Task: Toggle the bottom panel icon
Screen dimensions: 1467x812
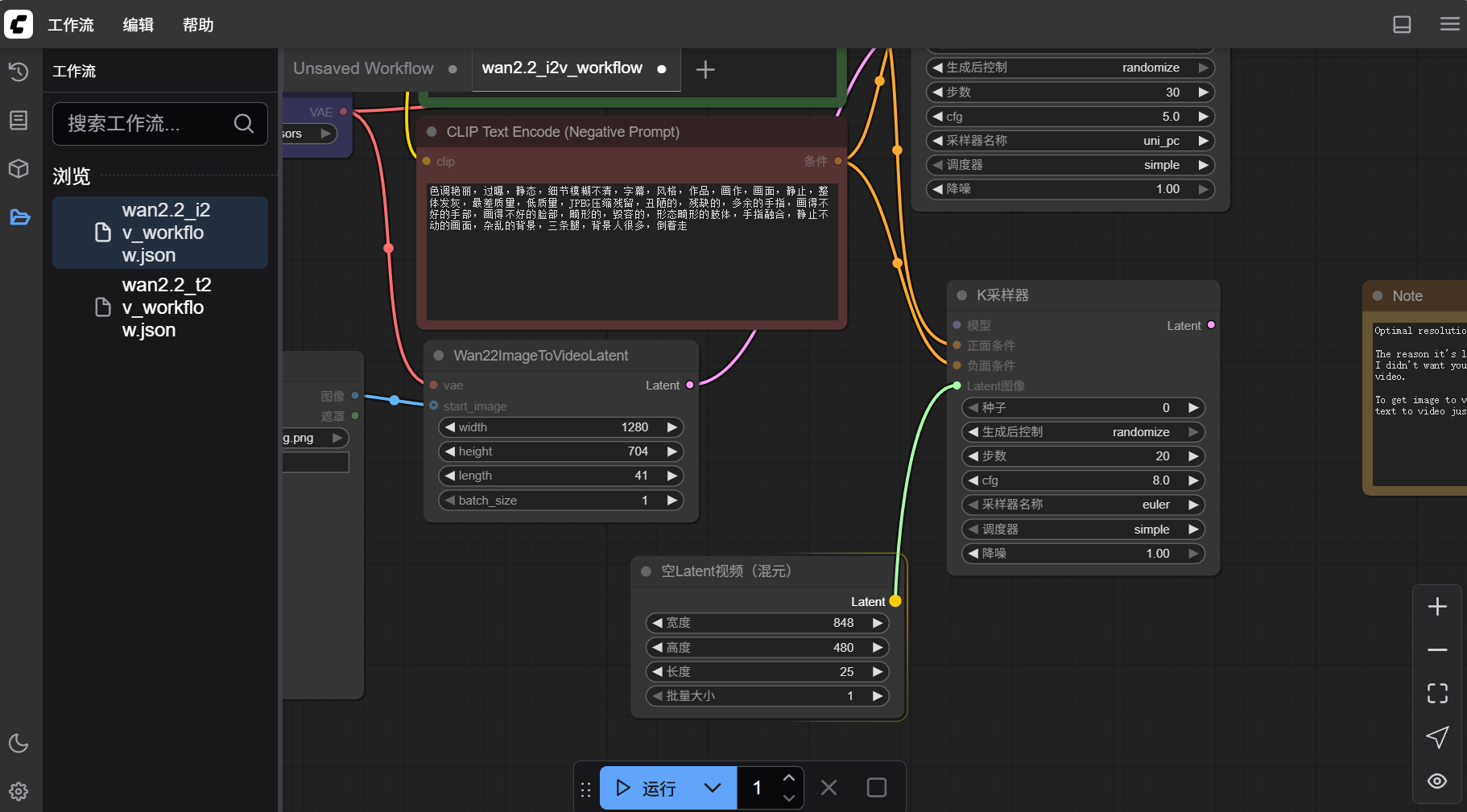Action: 1402,25
